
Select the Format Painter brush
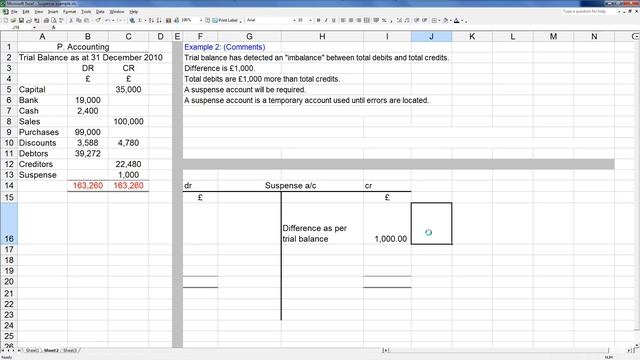point(98,20)
